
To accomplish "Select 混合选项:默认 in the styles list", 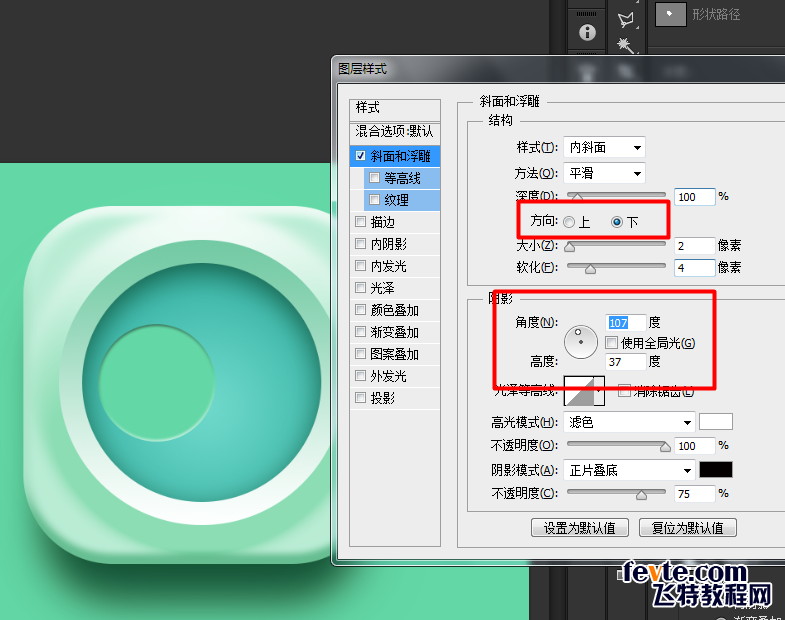I will (x=394, y=131).
